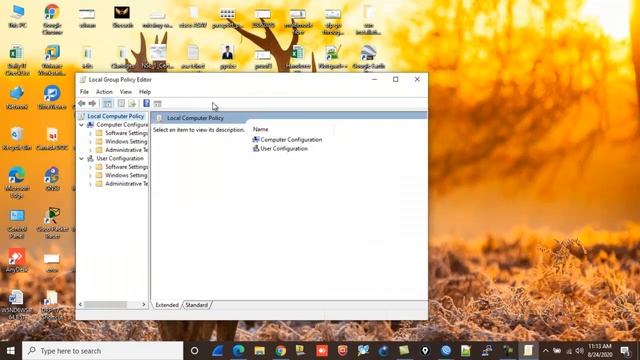This screenshot has width=640, height=360.
Task: Click the taskbar search box
Action: [x=102, y=351]
